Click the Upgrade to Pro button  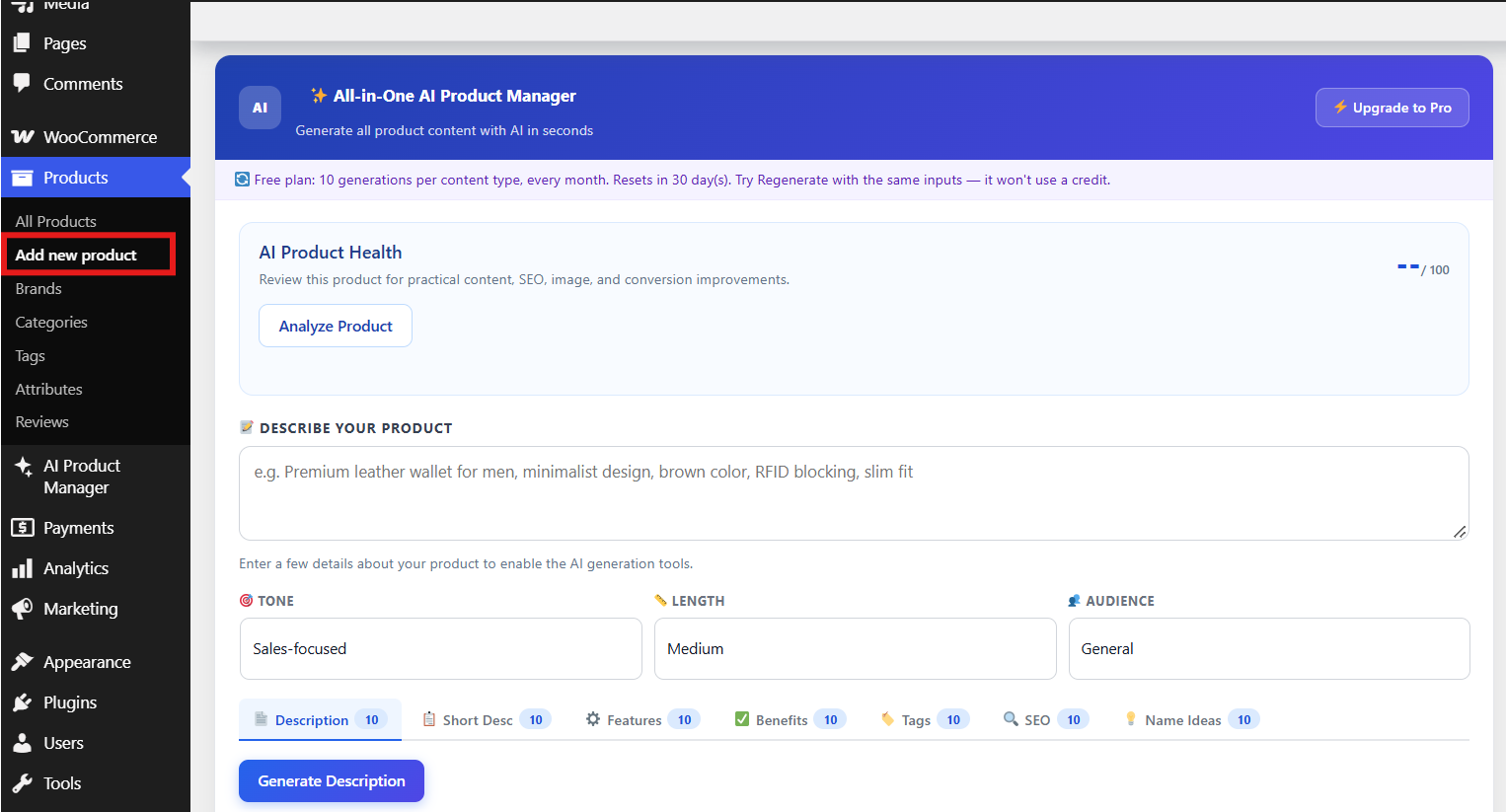coord(1392,108)
